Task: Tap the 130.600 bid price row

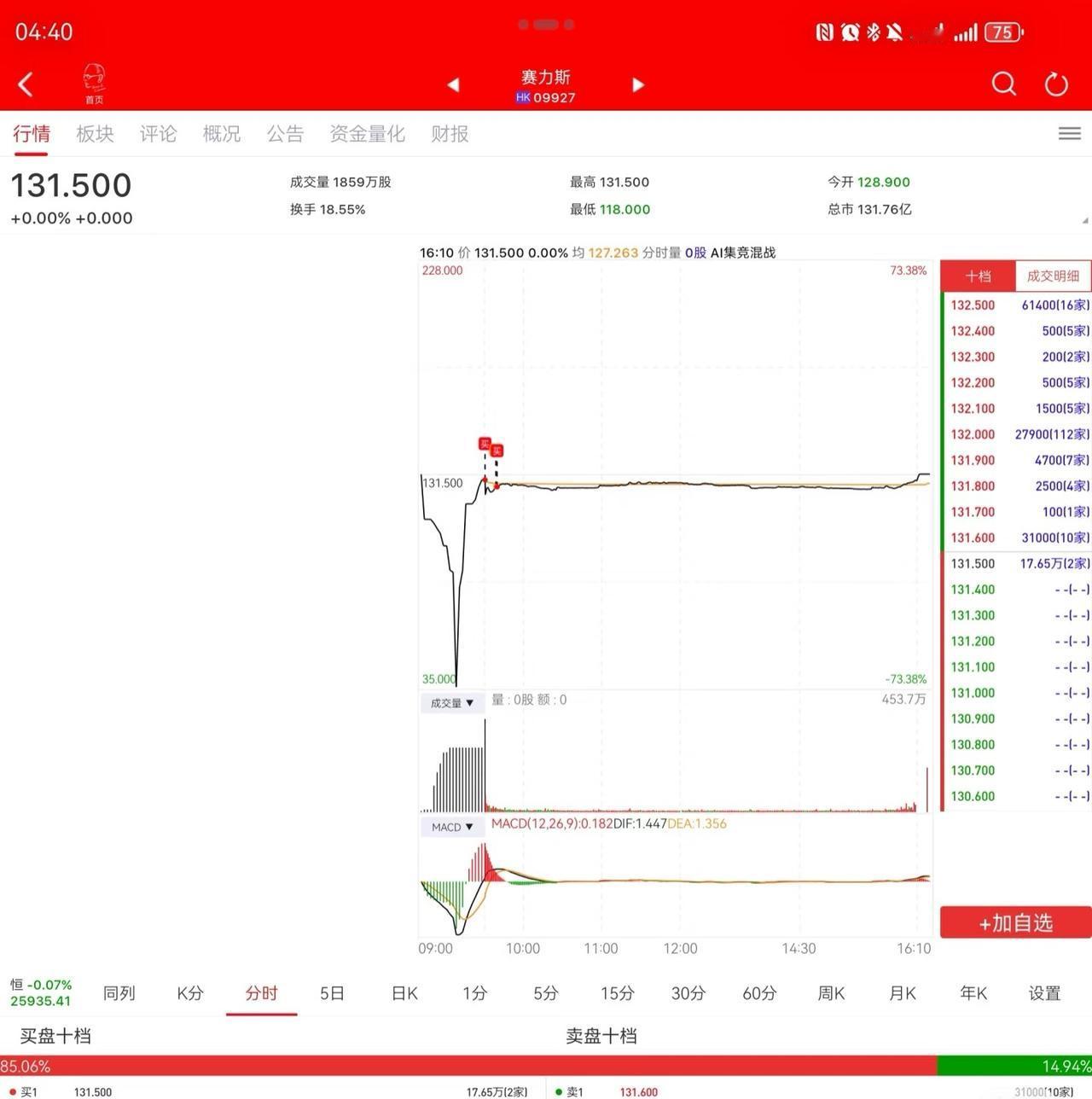Action: click(x=1017, y=796)
